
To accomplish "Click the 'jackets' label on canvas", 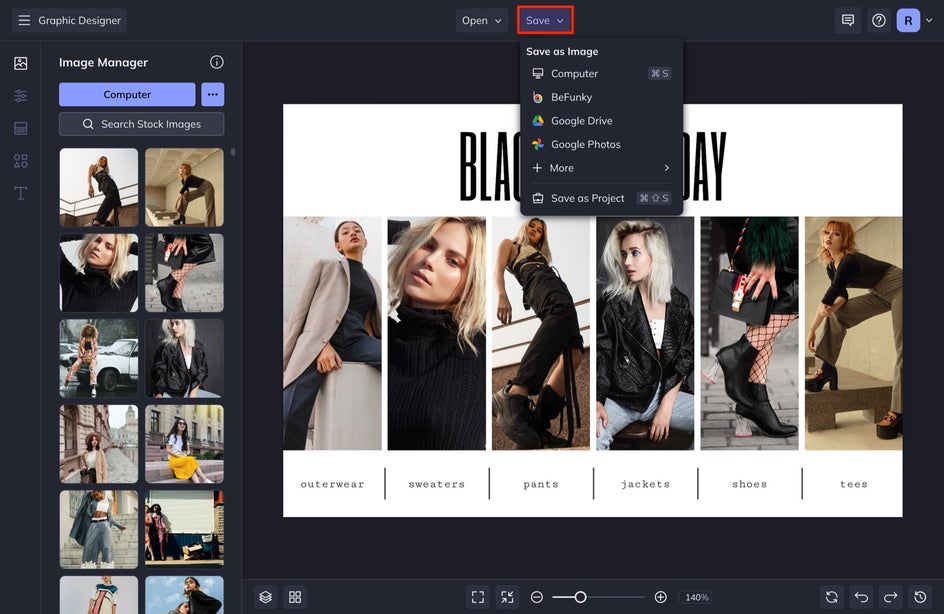I will coord(645,485).
